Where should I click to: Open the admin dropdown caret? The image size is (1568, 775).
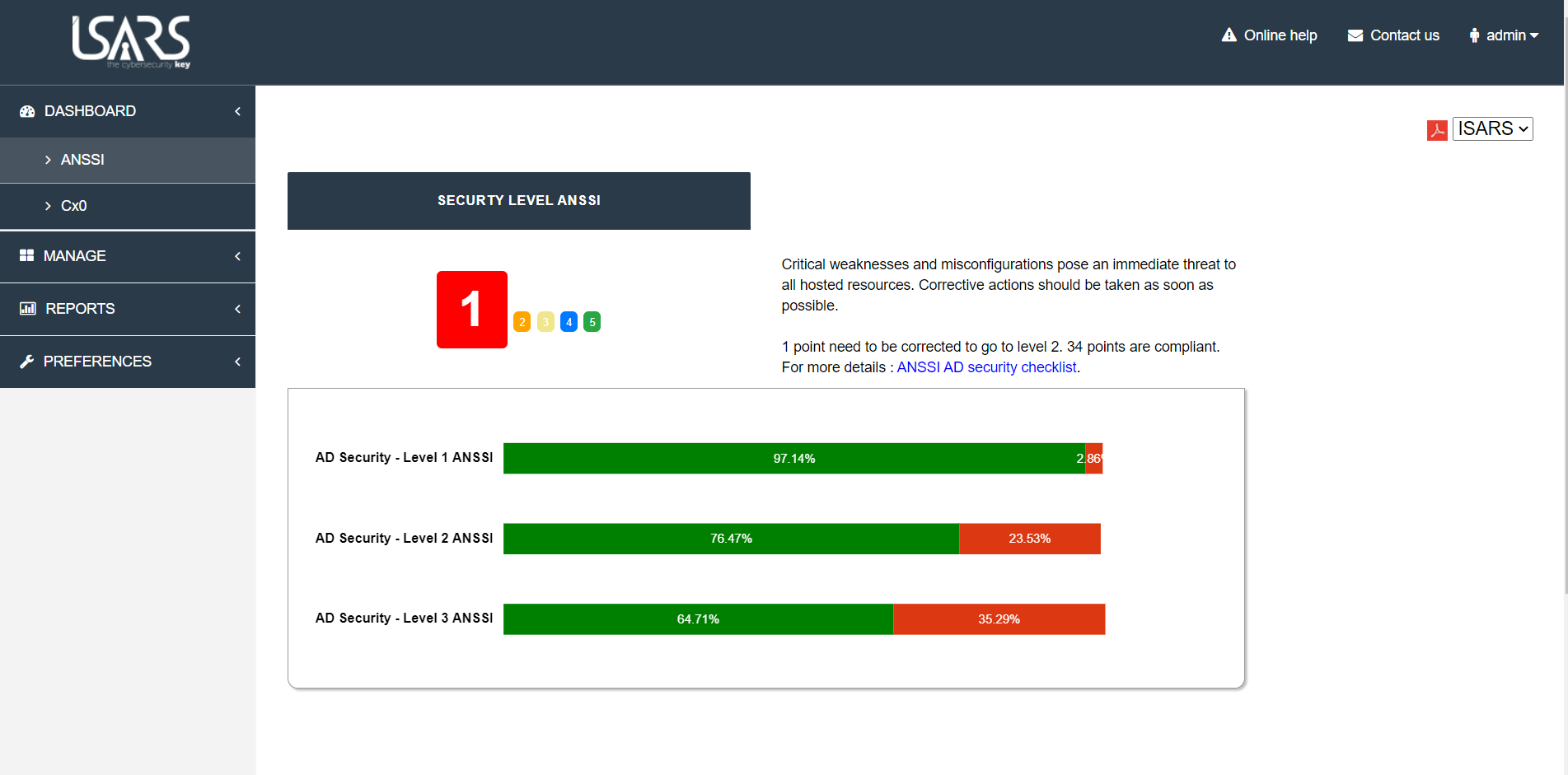tap(1534, 35)
